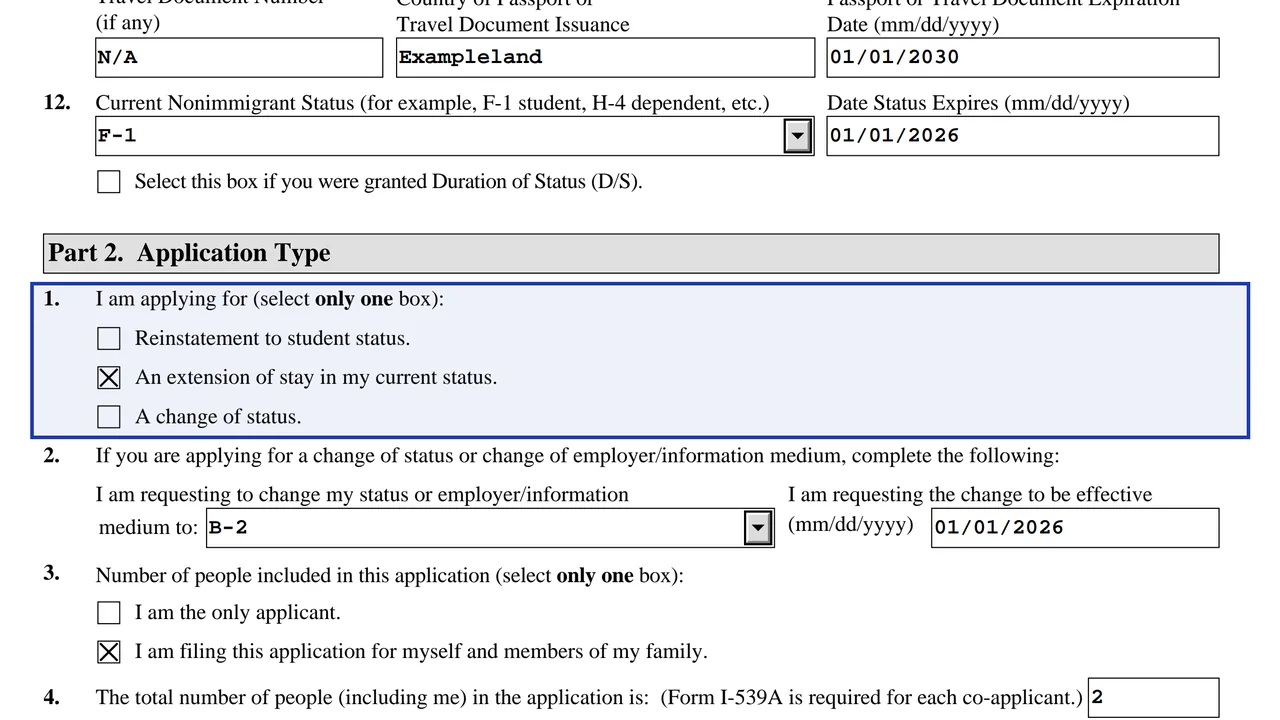Uncheck extension of stay in current status
The height and width of the screenshot is (720, 1280).
109,378
